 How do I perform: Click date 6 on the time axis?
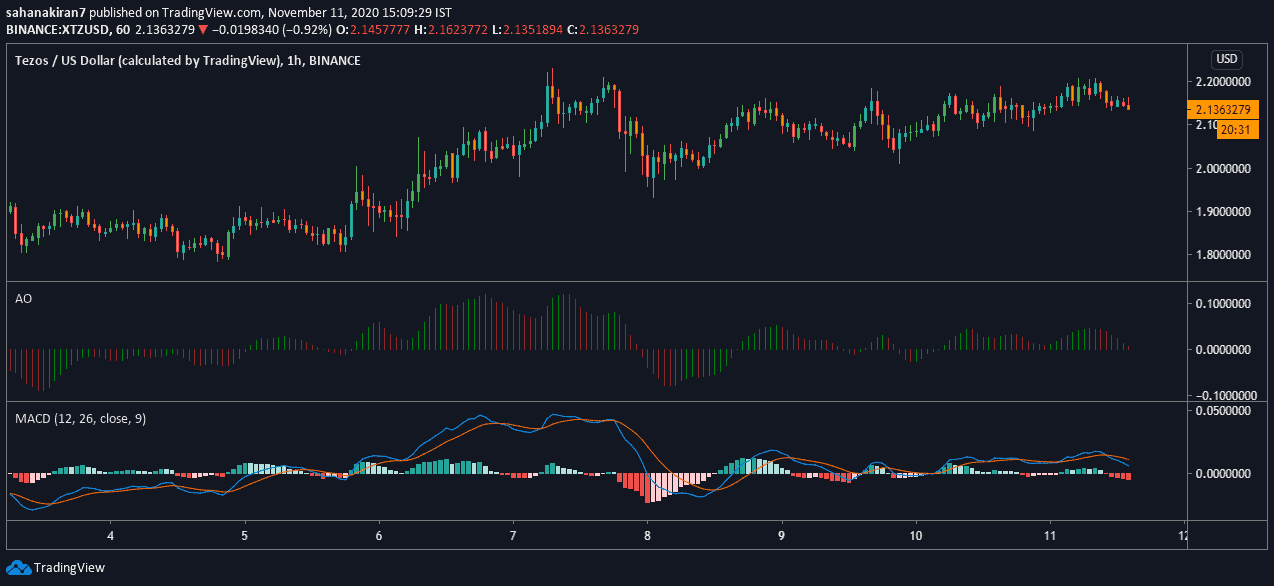point(379,535)
